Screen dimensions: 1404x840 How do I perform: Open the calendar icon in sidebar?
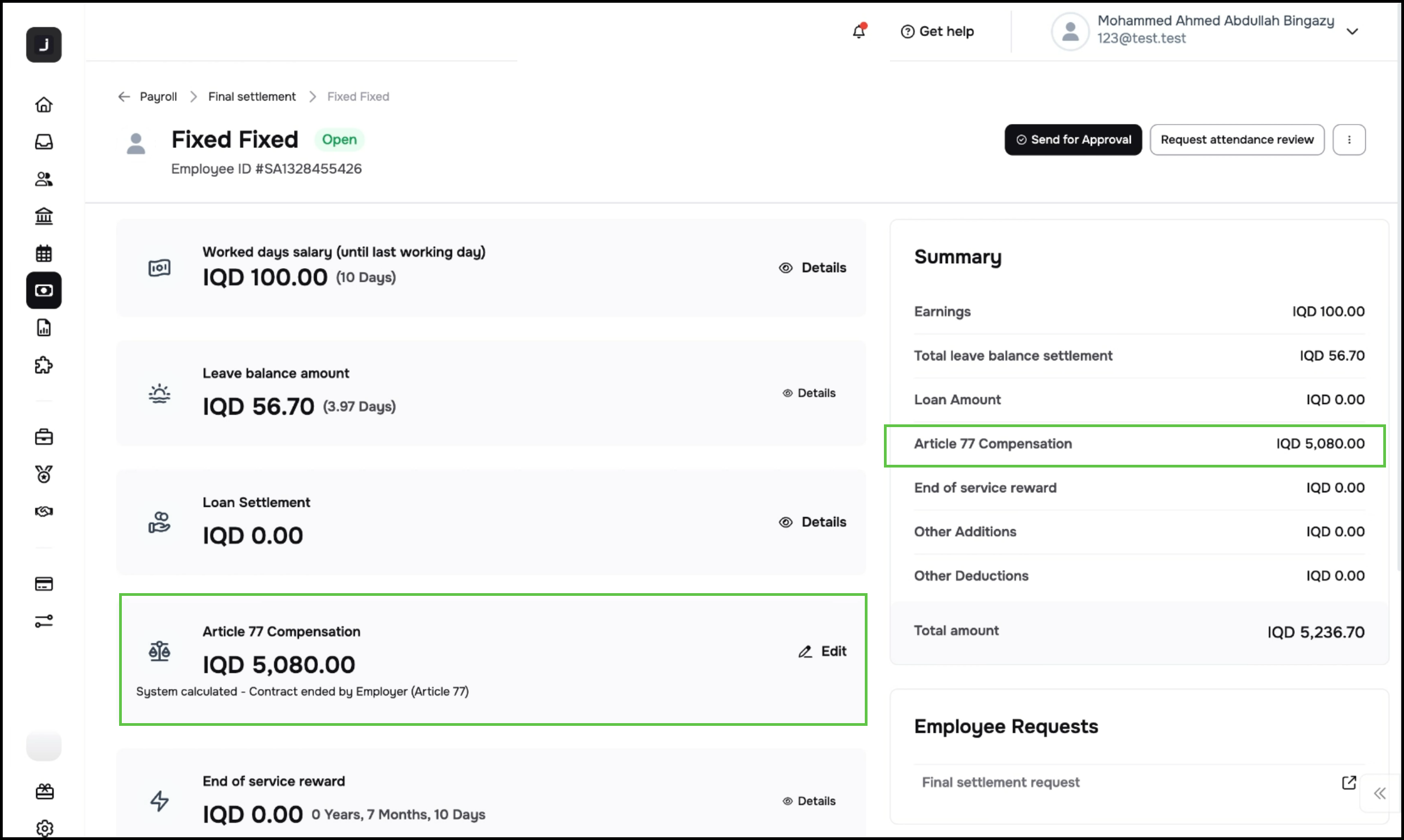coord(44,253)
